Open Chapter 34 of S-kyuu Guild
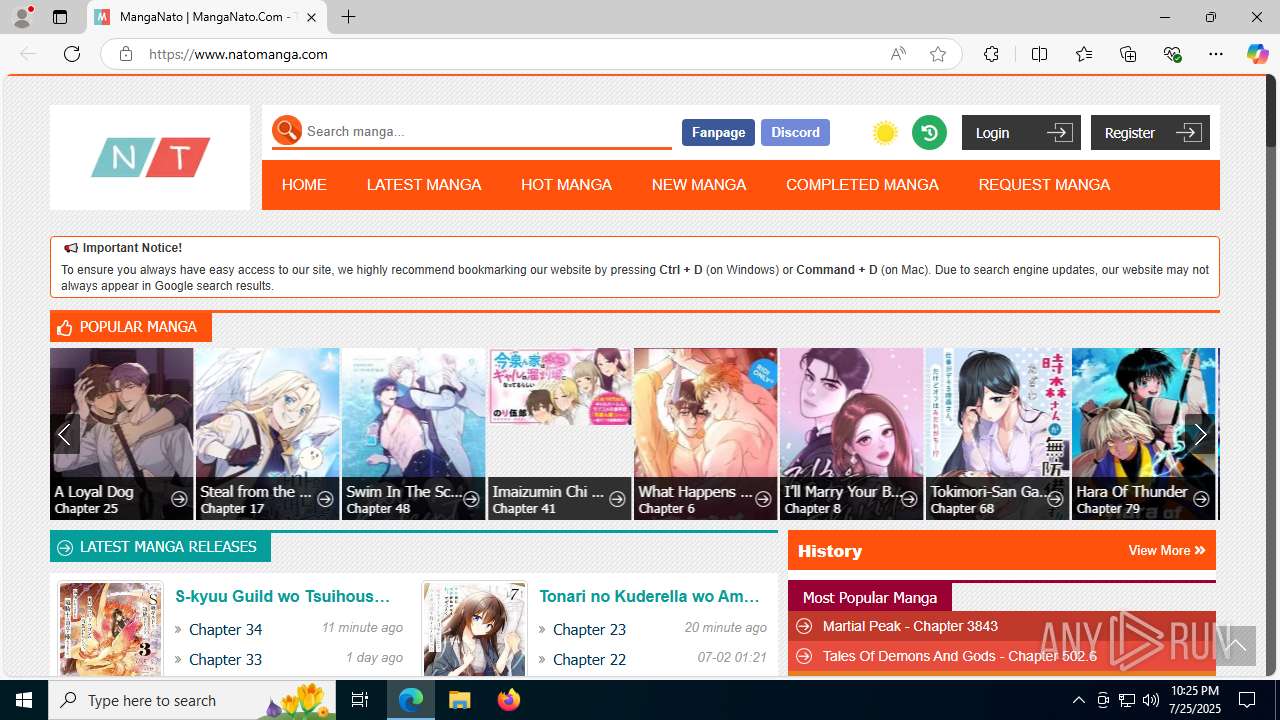 point(225,629)
